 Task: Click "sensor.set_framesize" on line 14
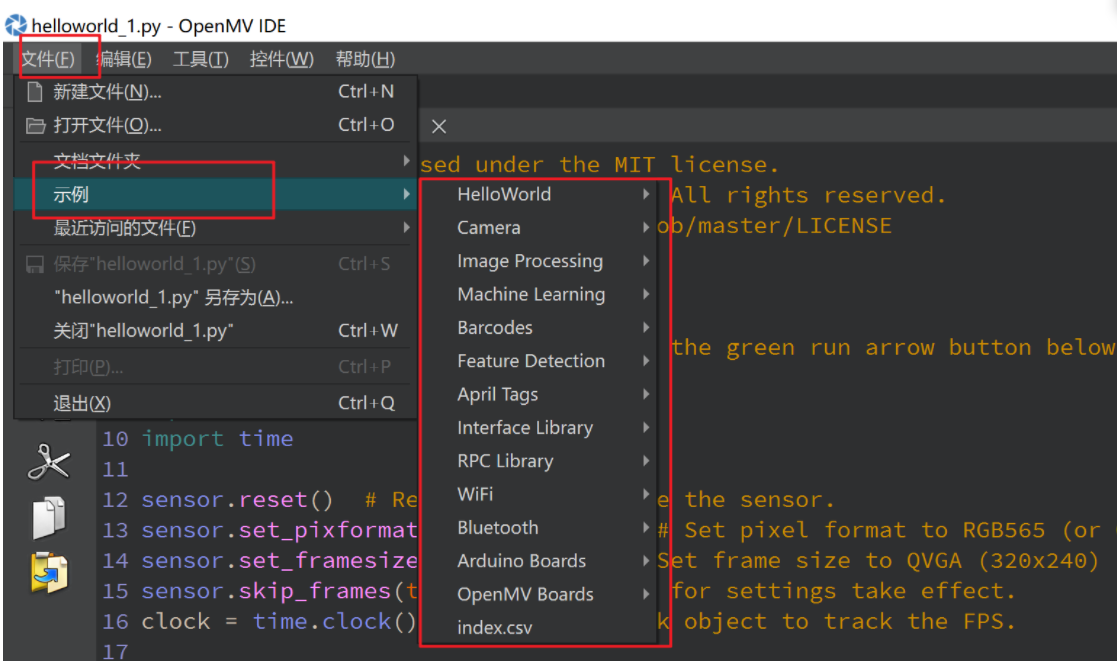click(x=279, y=561)
